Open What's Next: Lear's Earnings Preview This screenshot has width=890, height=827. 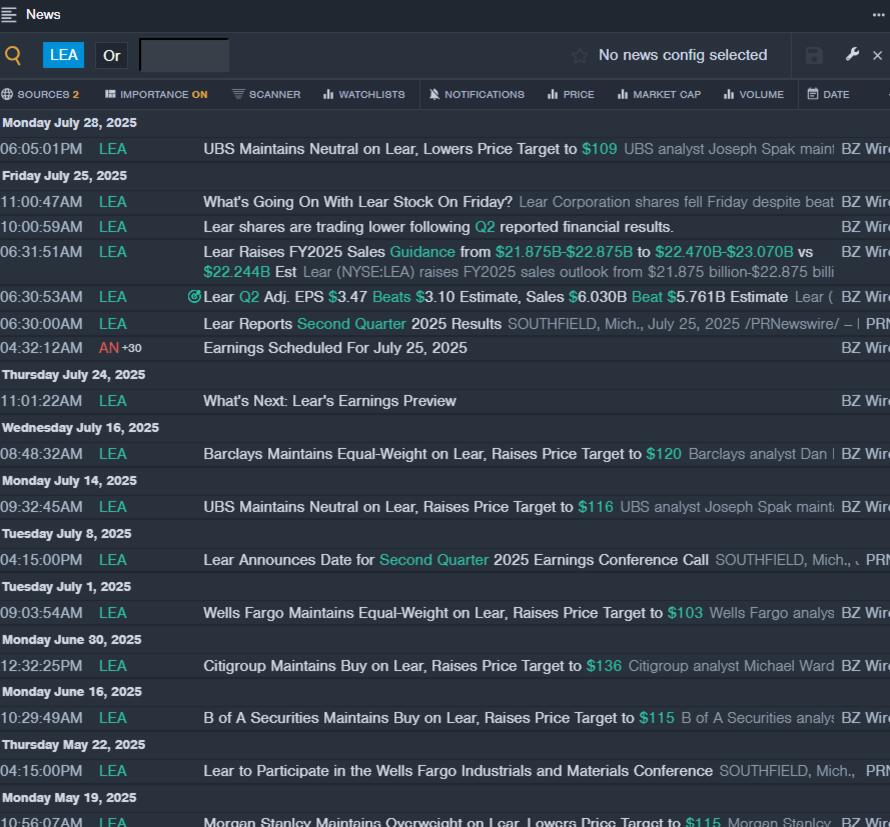[330, 401]
